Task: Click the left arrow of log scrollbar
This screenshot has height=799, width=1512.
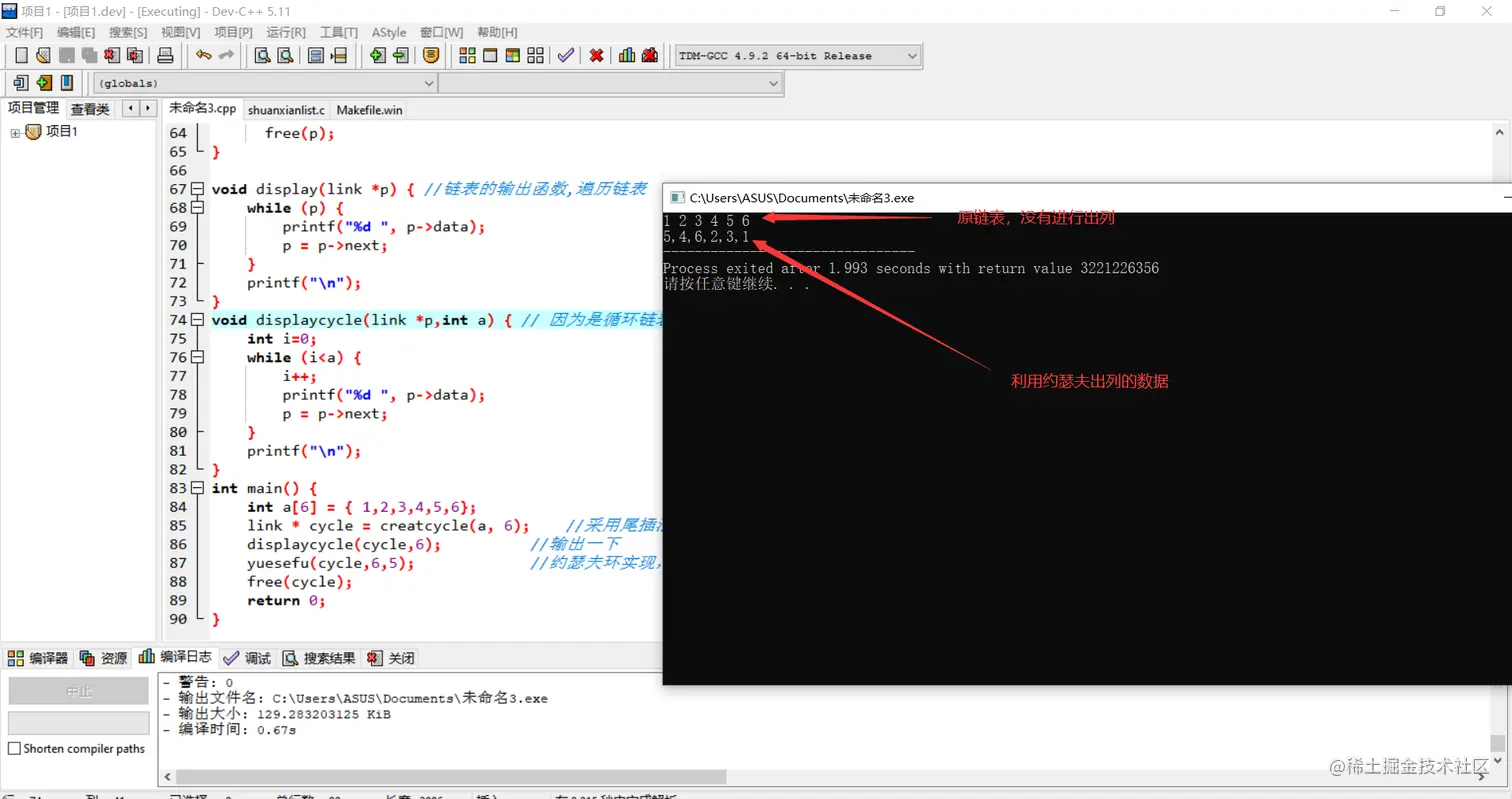Action: (x=168, y=777)
